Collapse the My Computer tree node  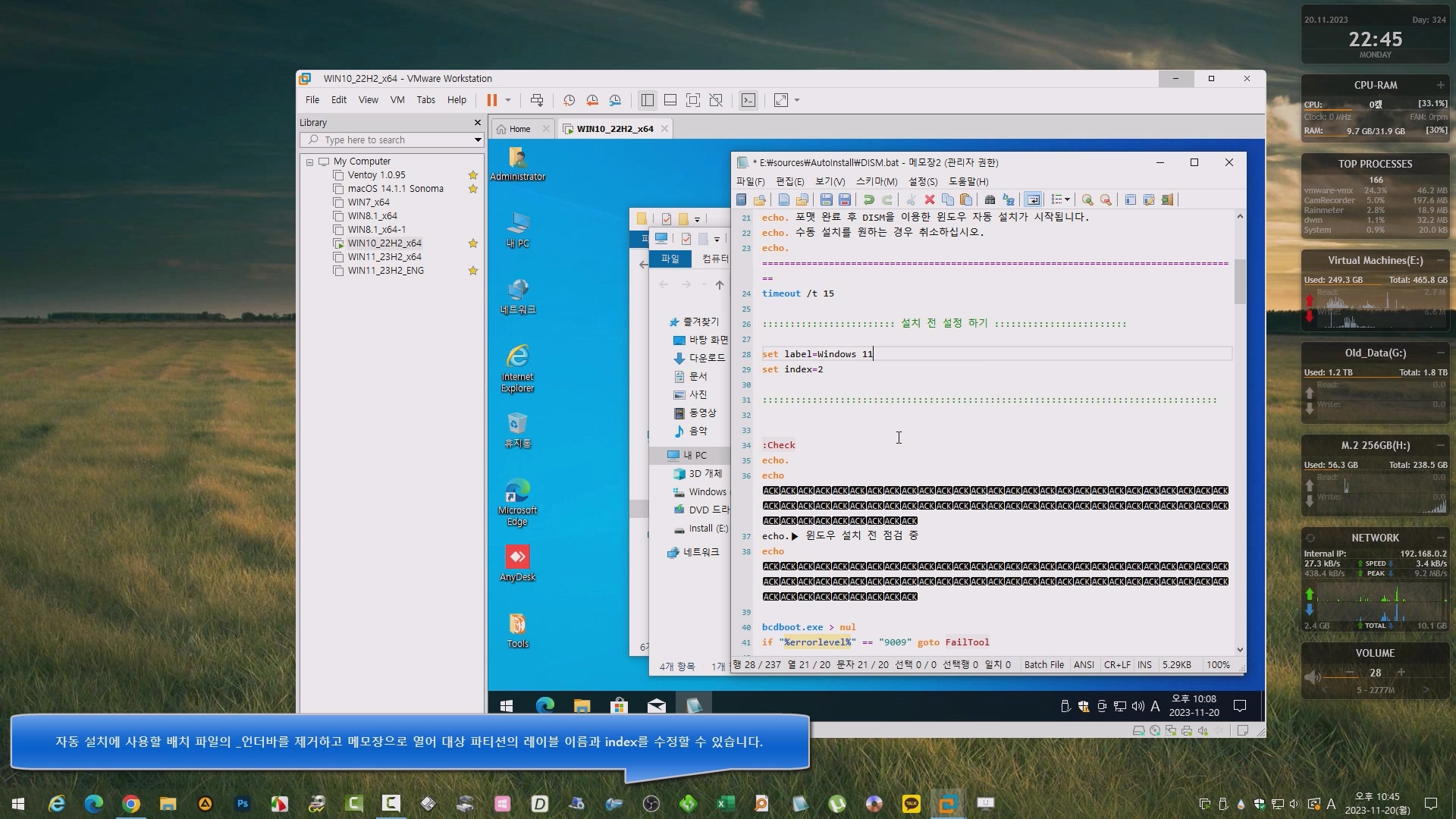[x=309, y=162]
